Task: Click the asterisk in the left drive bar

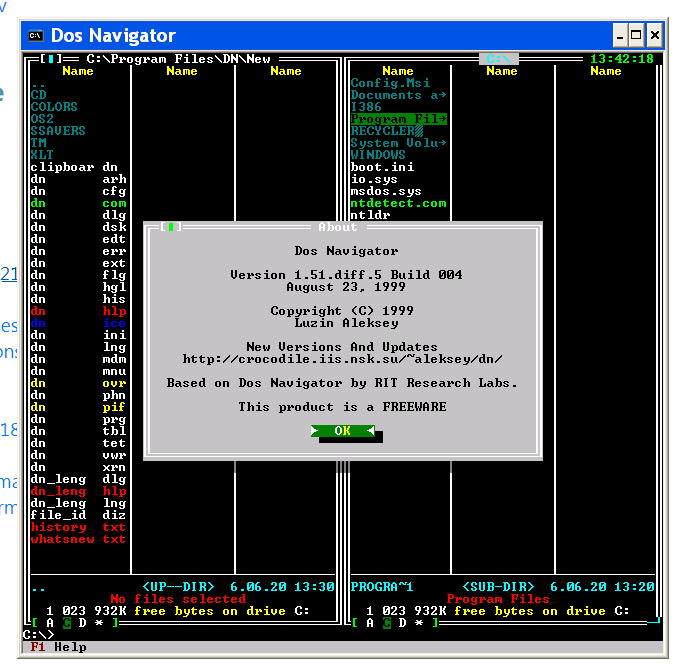Action: (x=98, y=623)
